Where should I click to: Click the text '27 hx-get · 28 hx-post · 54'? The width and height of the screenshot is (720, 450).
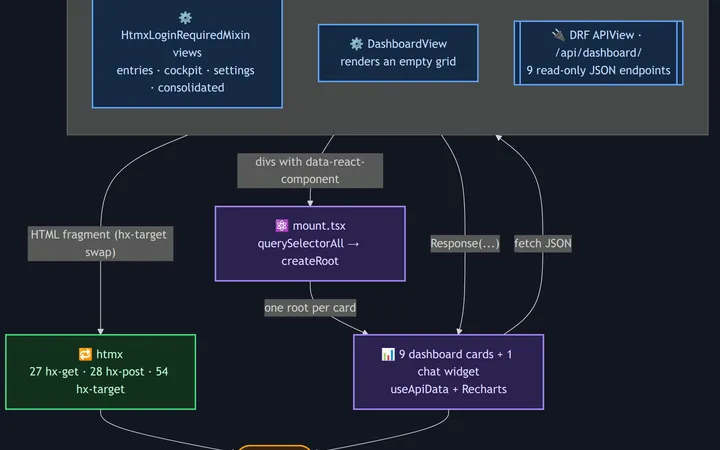[x=99, y=371]
